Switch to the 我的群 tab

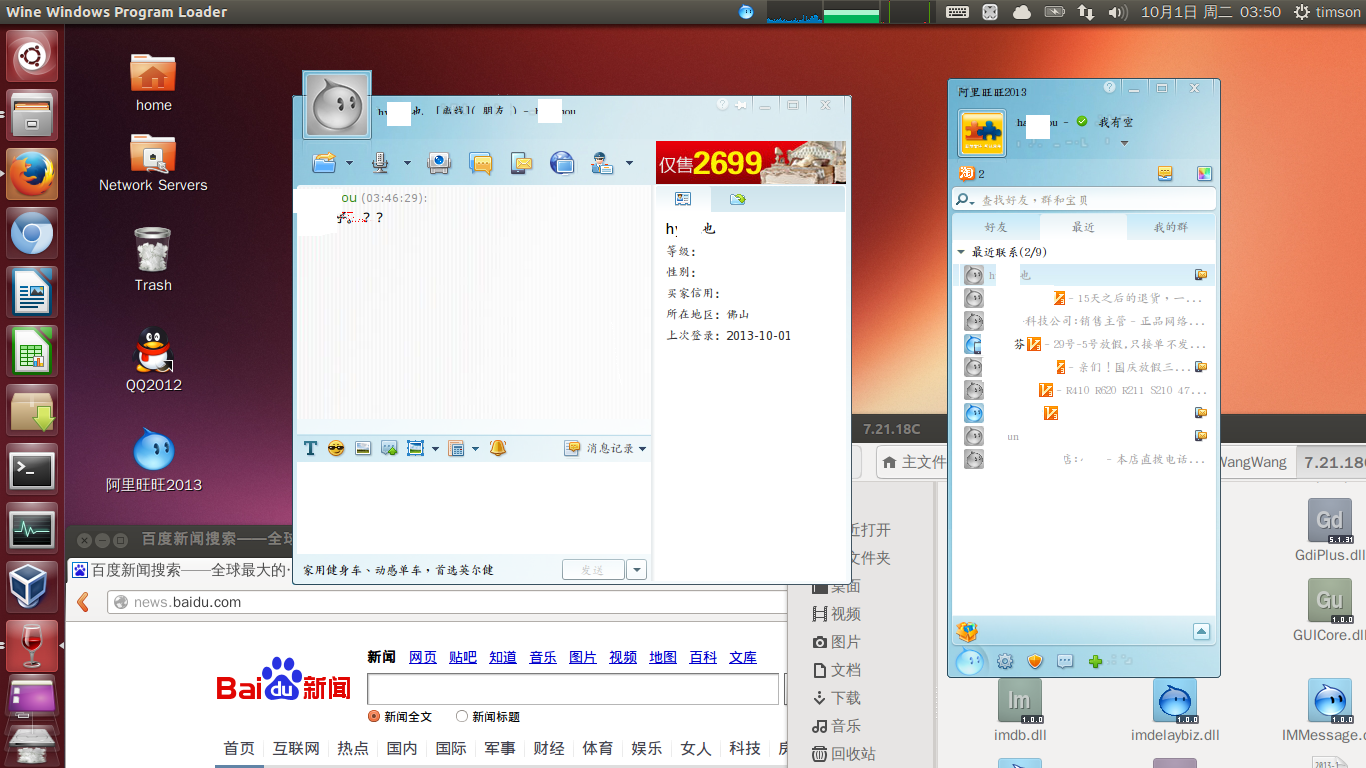[1171, 227]
